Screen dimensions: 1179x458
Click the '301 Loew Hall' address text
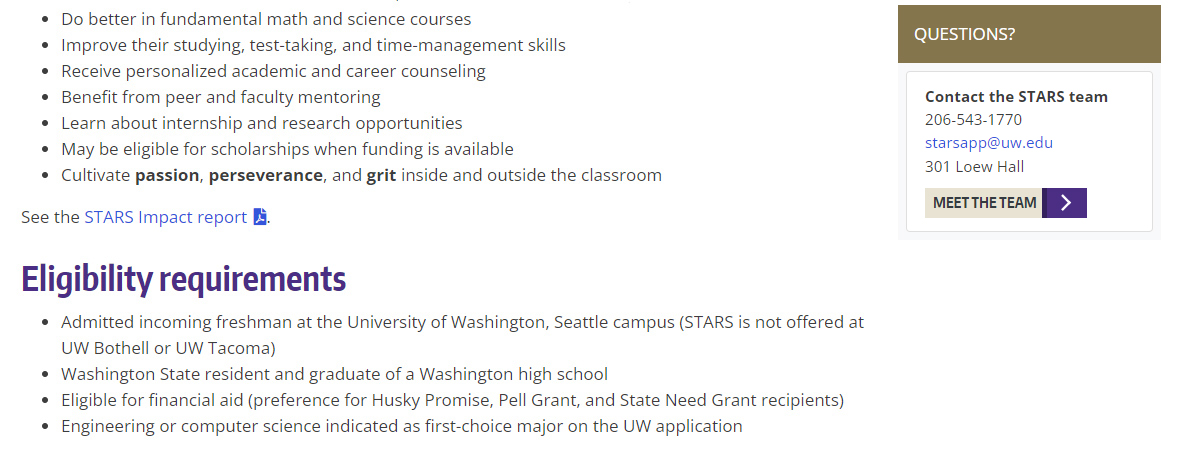tap(974, 167)
